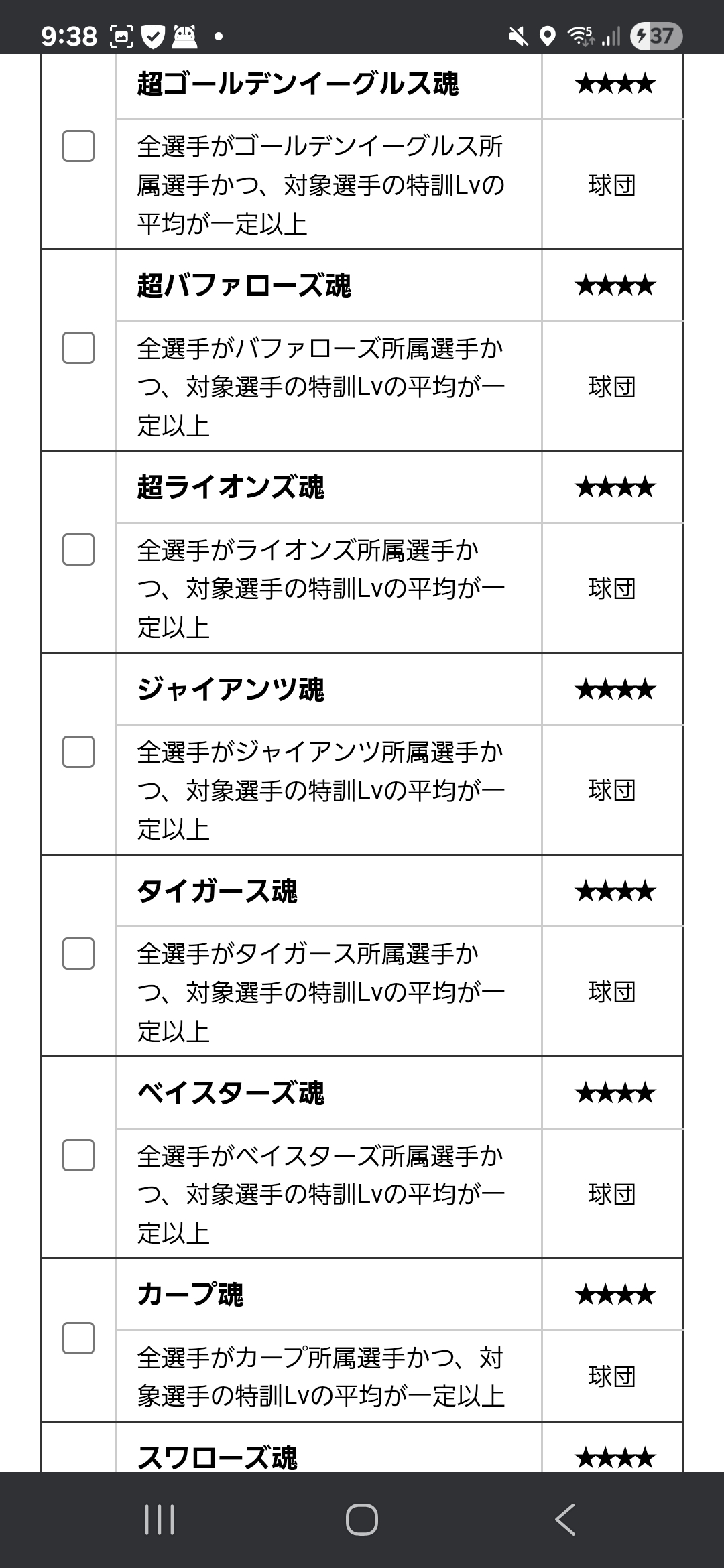Mark the ベイスターズ魂 checkbox

coord(78,1155)
